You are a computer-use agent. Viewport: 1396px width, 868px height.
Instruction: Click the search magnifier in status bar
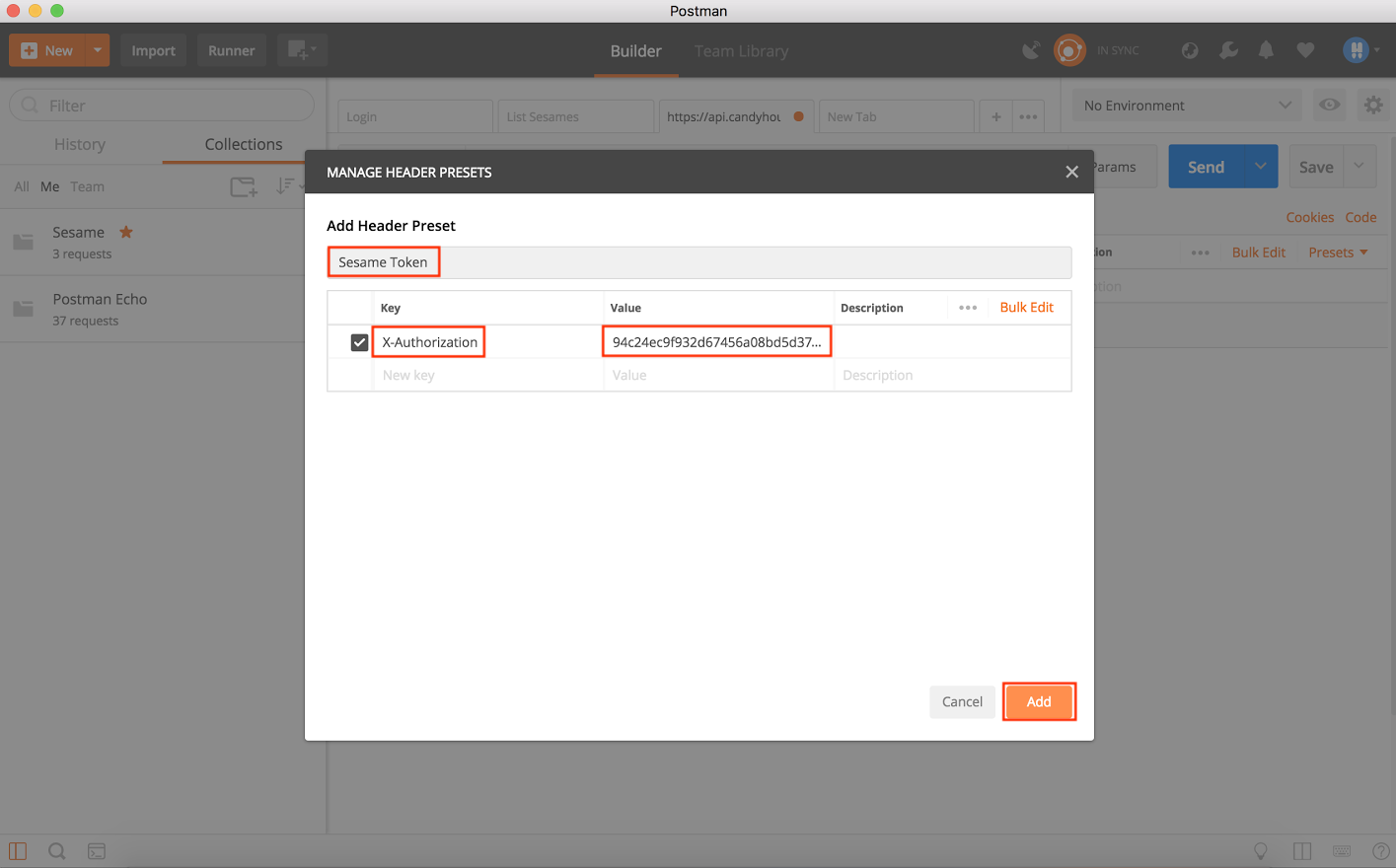(x=57, y=851)
